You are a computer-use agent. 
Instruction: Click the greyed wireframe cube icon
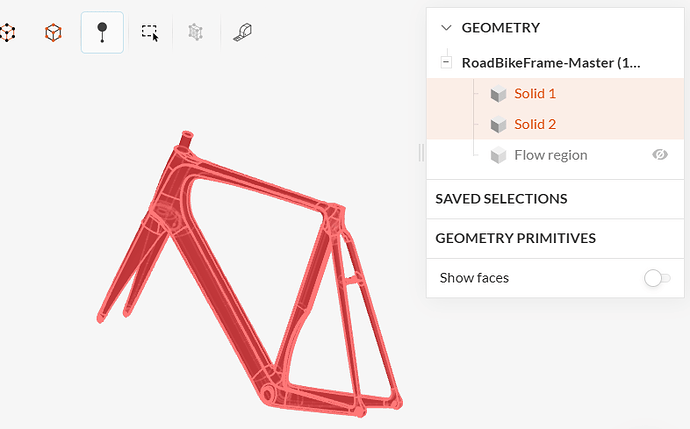click(x=195, y=33)
